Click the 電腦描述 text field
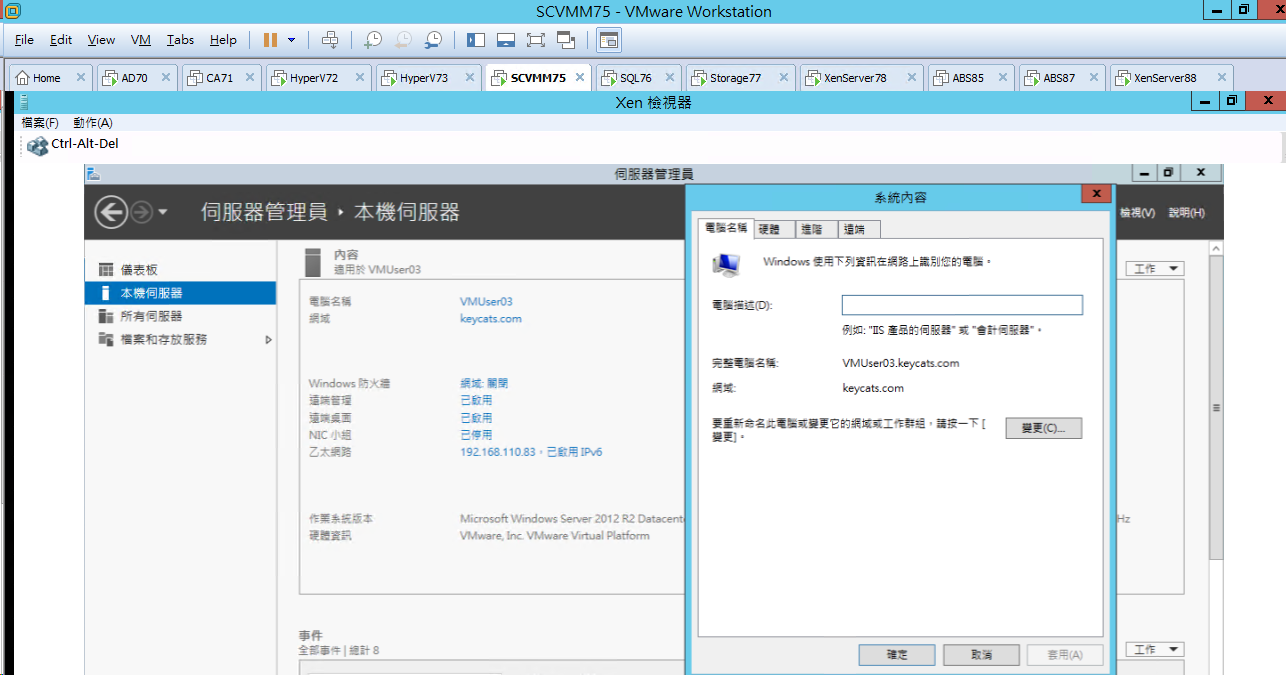Image resolution: width=1286 pixels, height=675 pixels. [x=962, y=305]
